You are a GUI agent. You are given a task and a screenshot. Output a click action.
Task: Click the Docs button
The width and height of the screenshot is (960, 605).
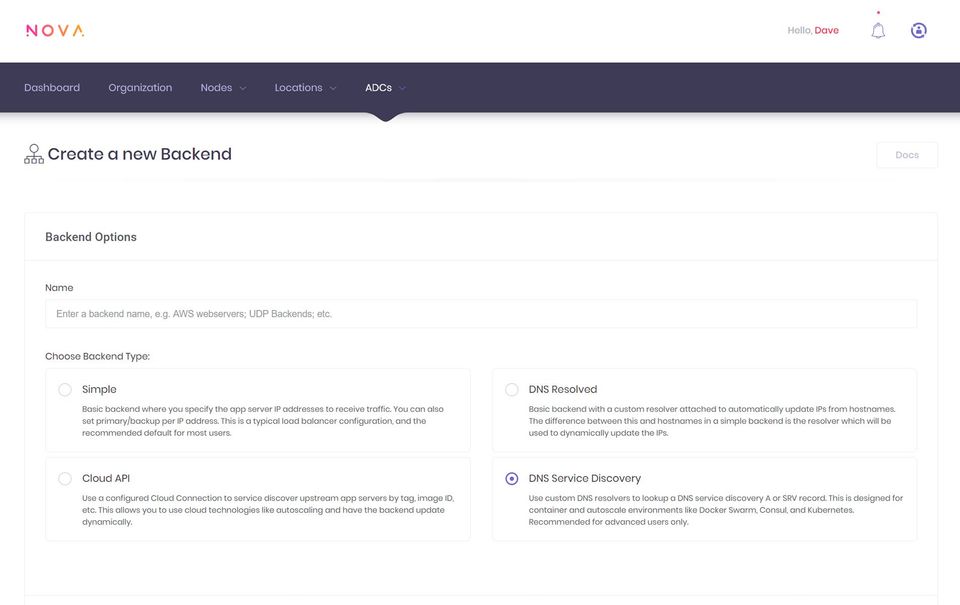point(907,155)
